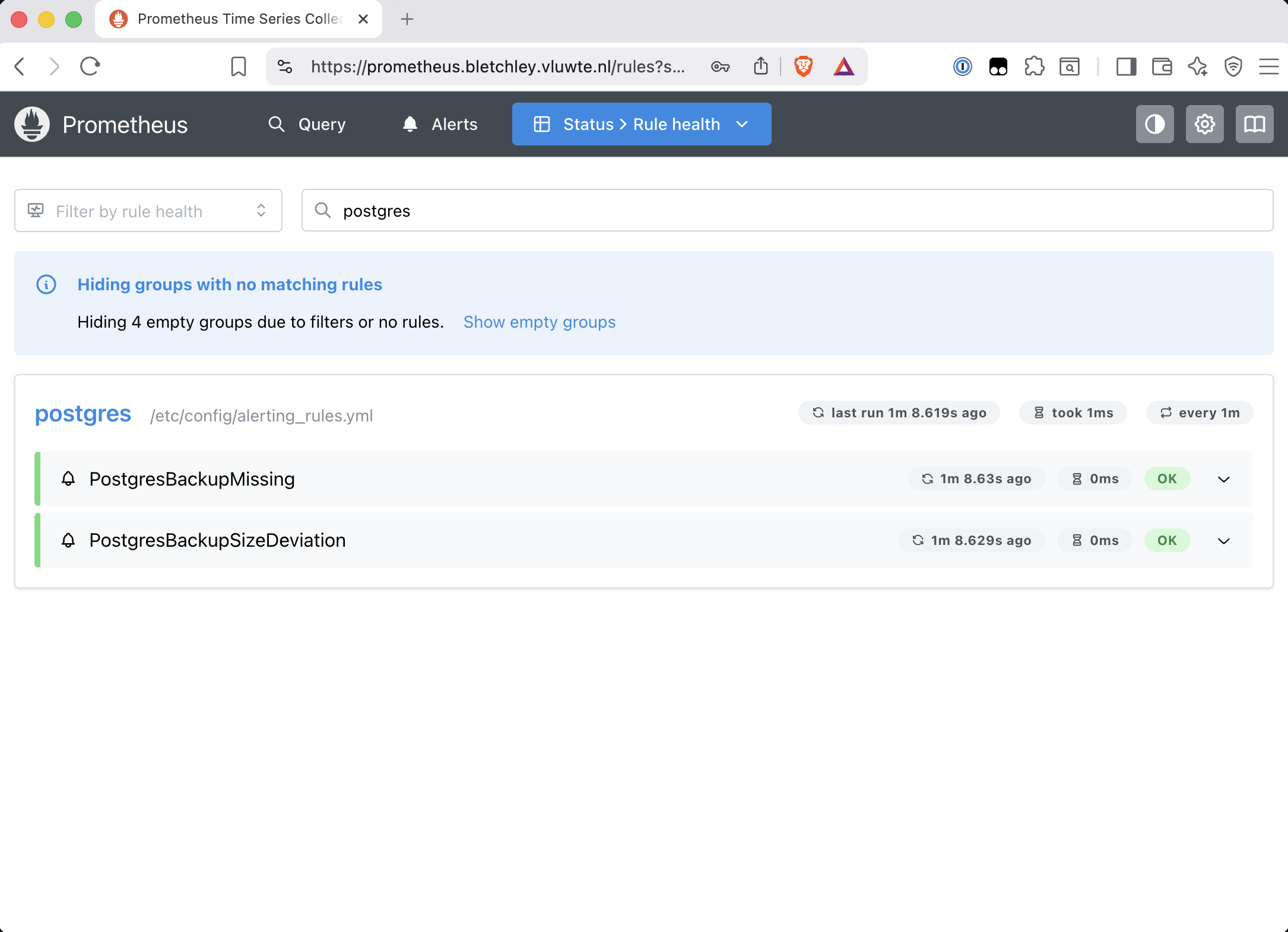Click the postgres group name link
This screenshot has width=1288, height=932.
tap(83, 414)
